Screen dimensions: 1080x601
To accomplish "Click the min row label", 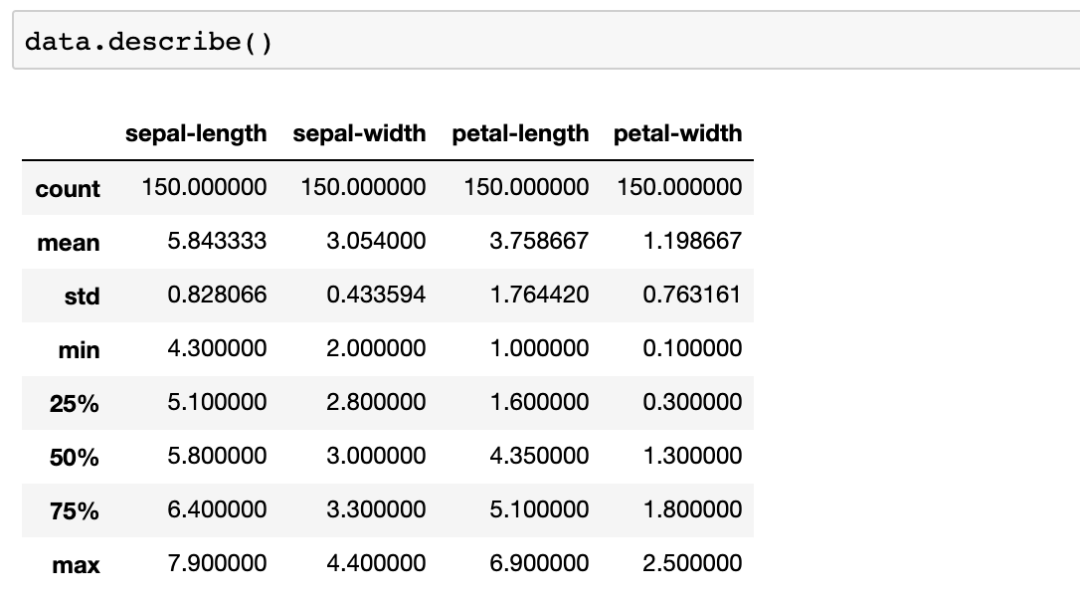I will tap(79, 350).
